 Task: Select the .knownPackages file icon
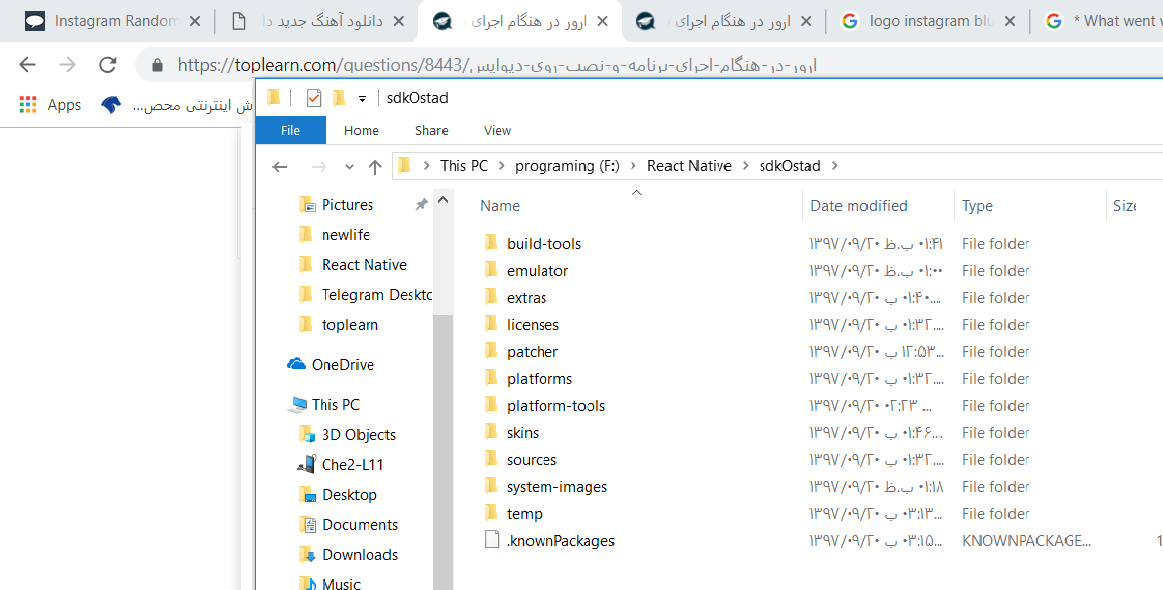click(x=491, y=540)
